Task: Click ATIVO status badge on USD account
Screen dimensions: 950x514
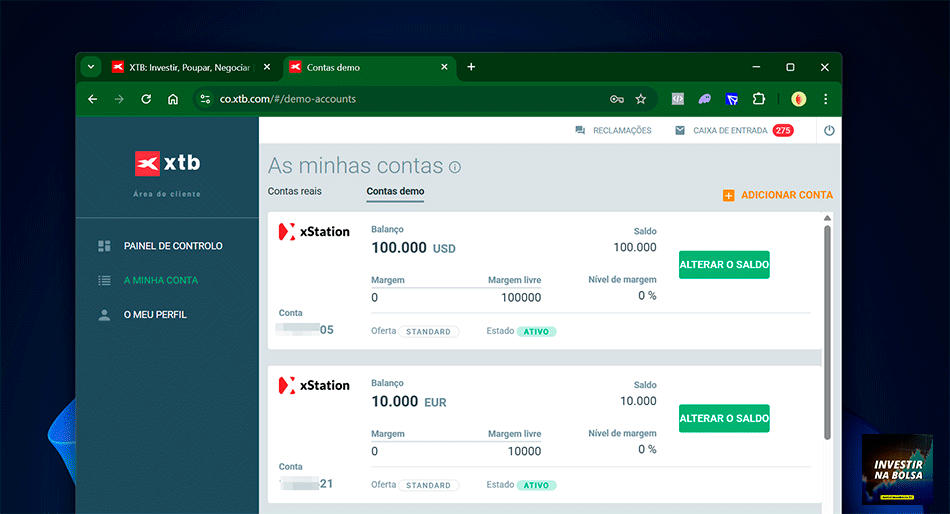Action: click(x=536, y=332)
